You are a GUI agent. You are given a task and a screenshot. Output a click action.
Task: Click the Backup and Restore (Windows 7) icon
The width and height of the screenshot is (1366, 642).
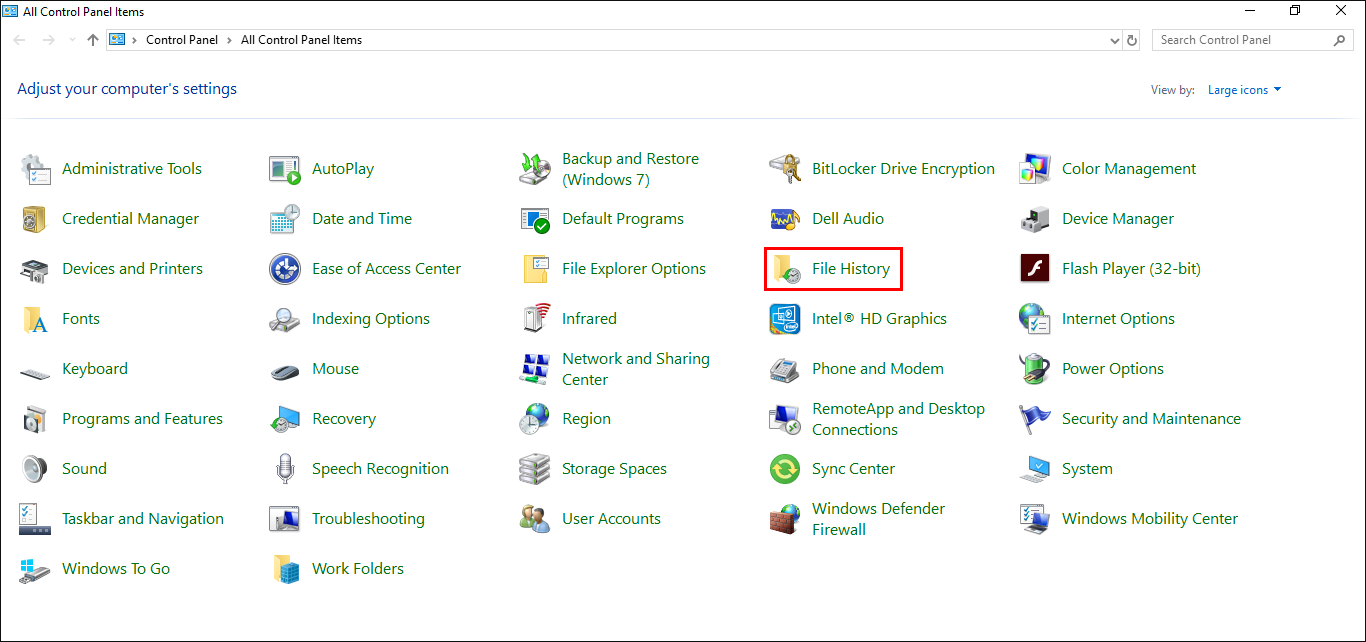(x=535, y=169)
